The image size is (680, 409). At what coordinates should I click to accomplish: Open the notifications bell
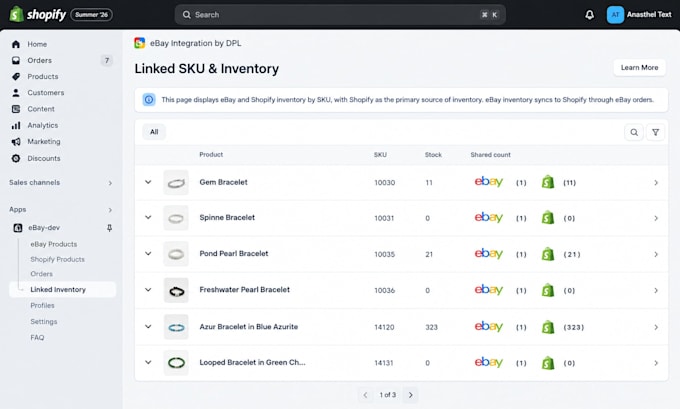coord(589,15)
